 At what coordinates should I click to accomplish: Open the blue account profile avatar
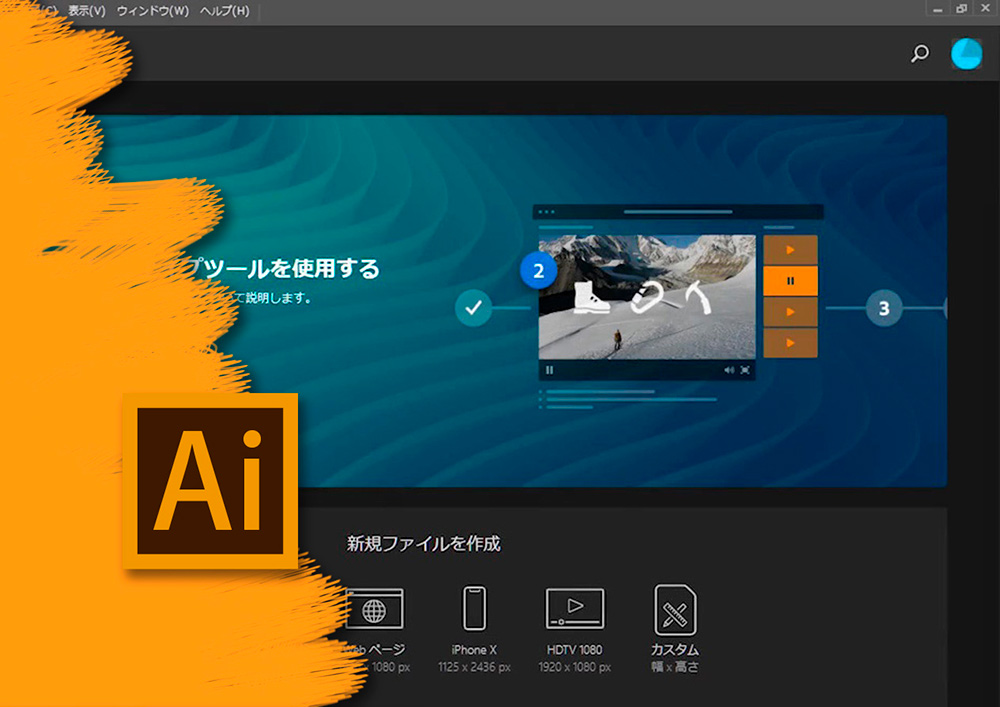[x=966, y=54]
